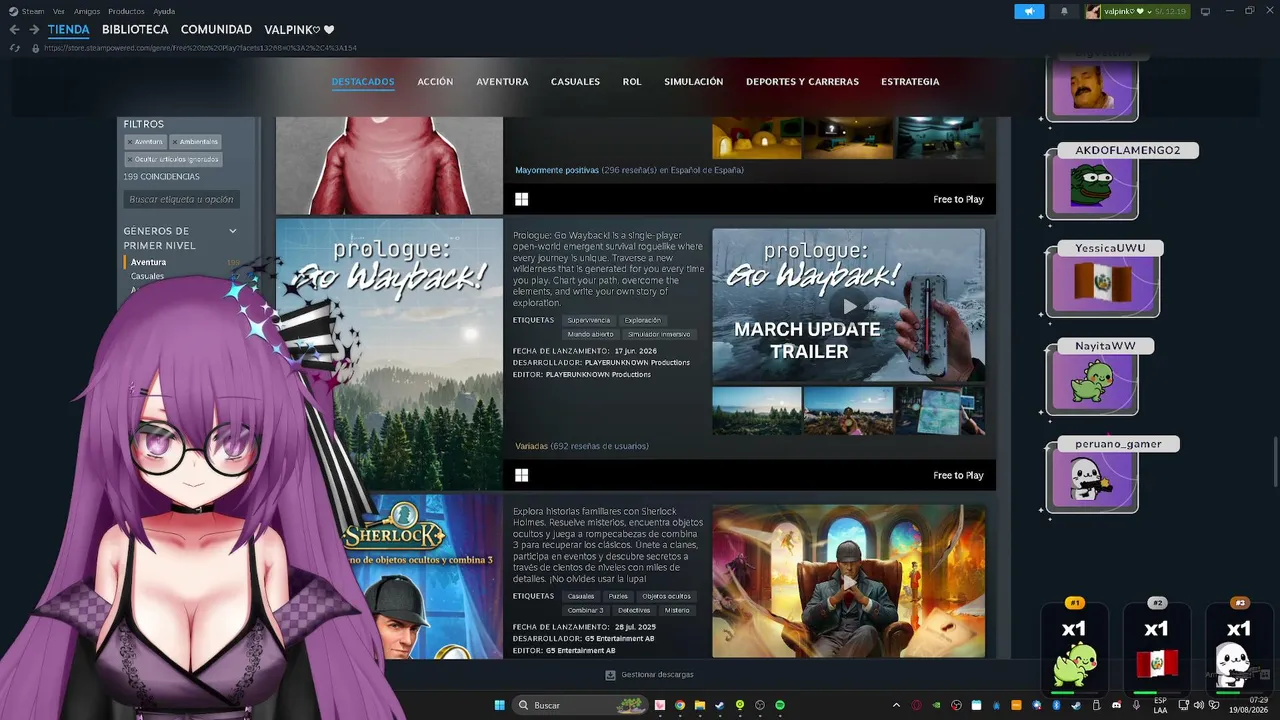Click the Windows platform icon for Prologue: Go Wayback!
1280x720 pixels.
point(521,475)
